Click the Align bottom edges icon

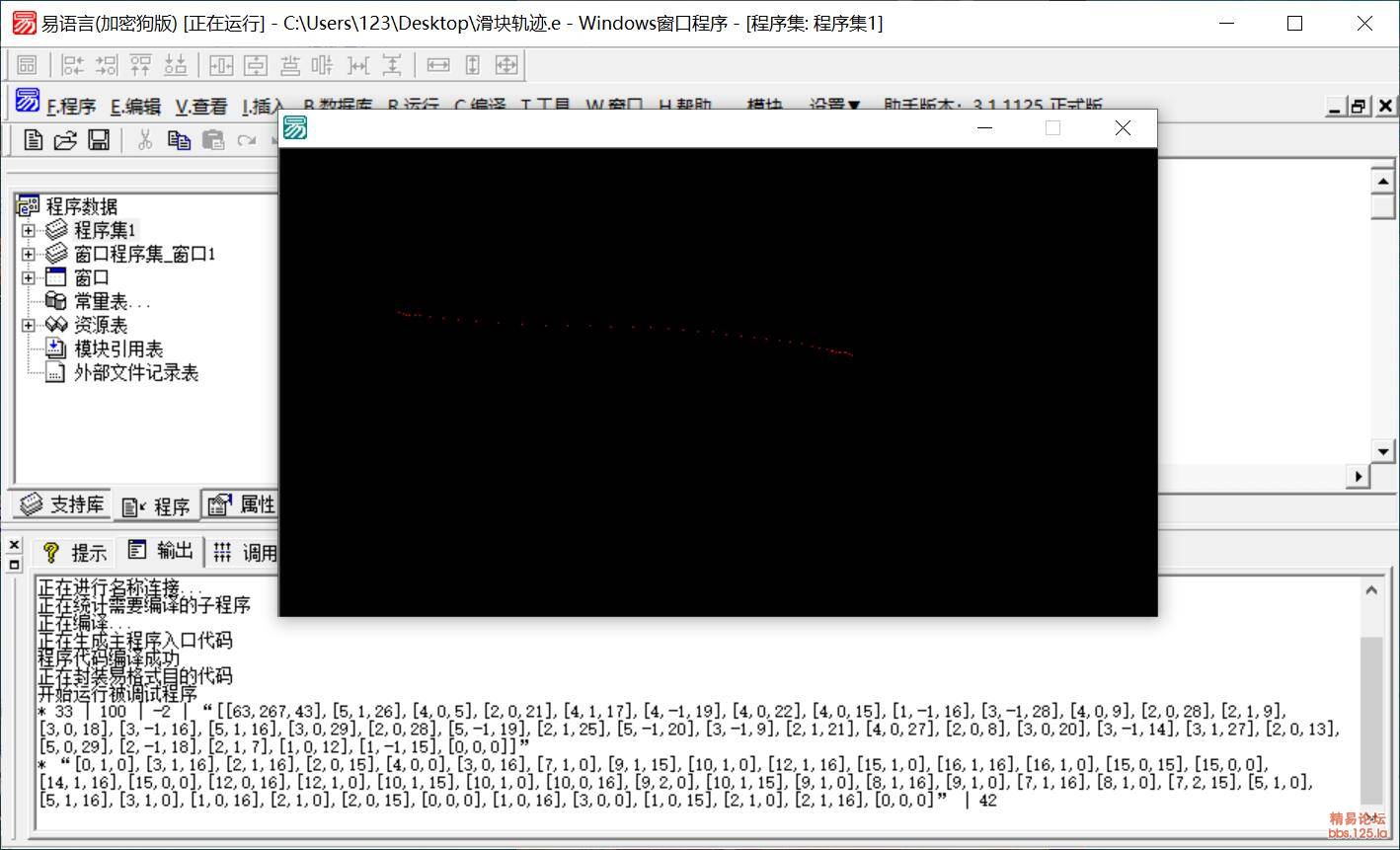tap(176, 65)
